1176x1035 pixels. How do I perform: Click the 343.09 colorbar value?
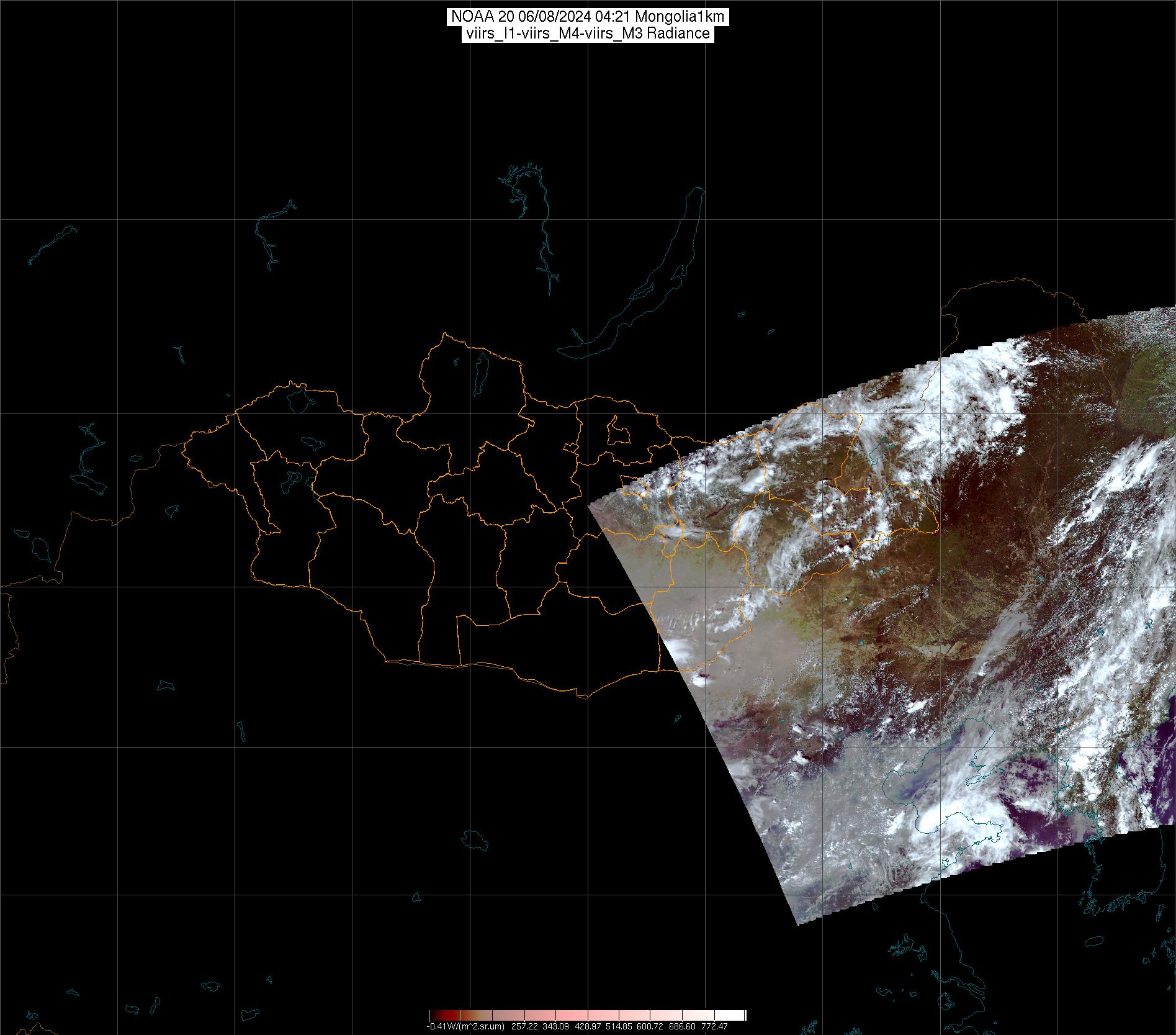point(555,1026)
